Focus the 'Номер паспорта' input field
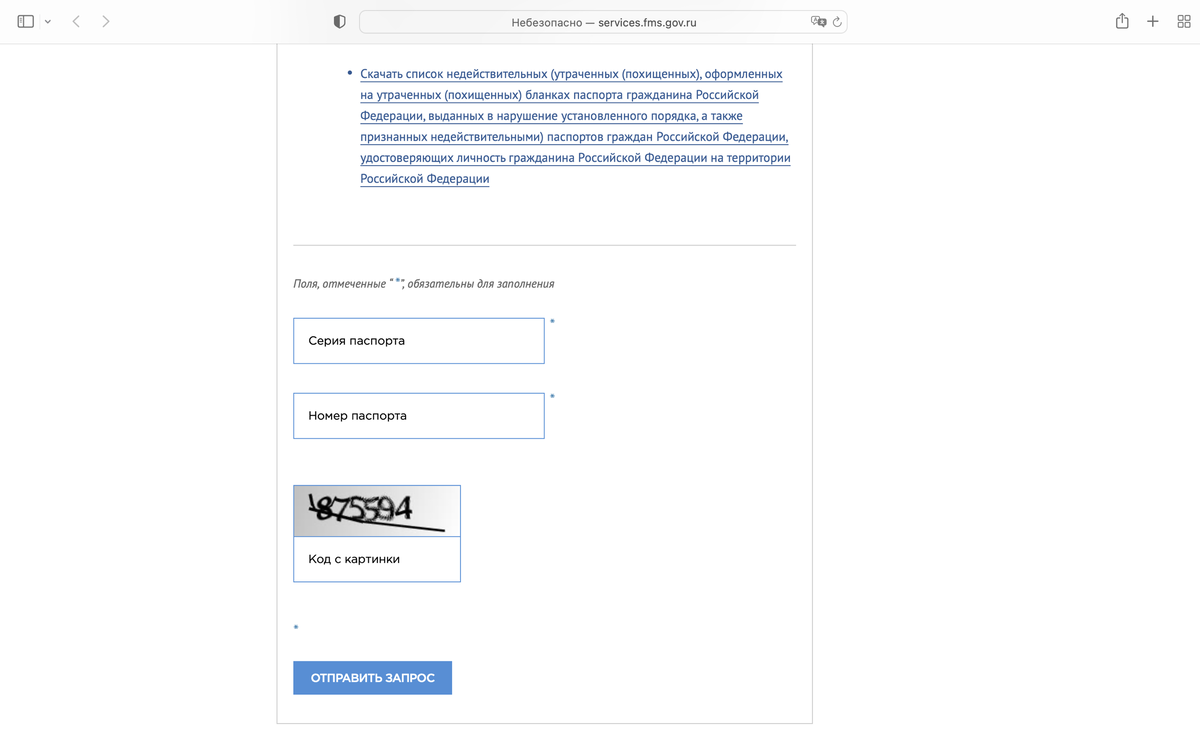 click(x=419, y=416)
